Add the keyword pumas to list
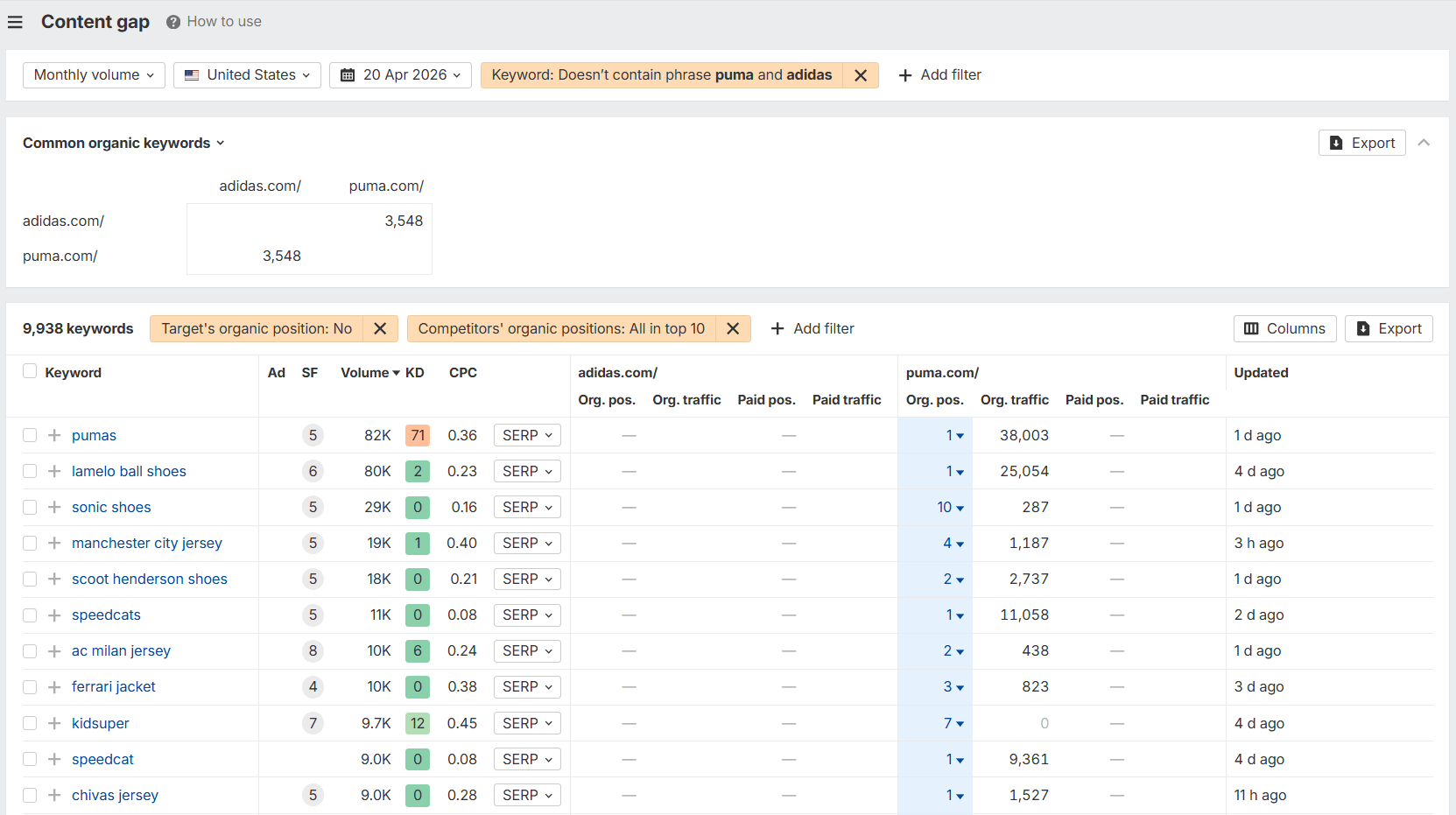 tap(54, 435)
